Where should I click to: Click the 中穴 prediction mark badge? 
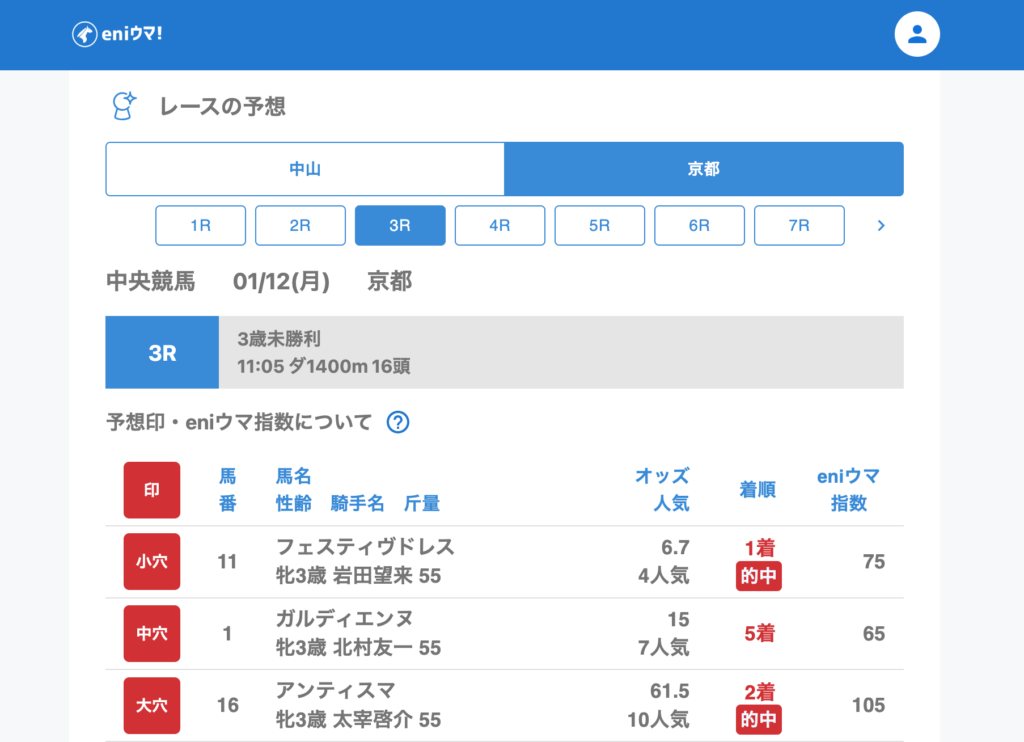point(152,634)
